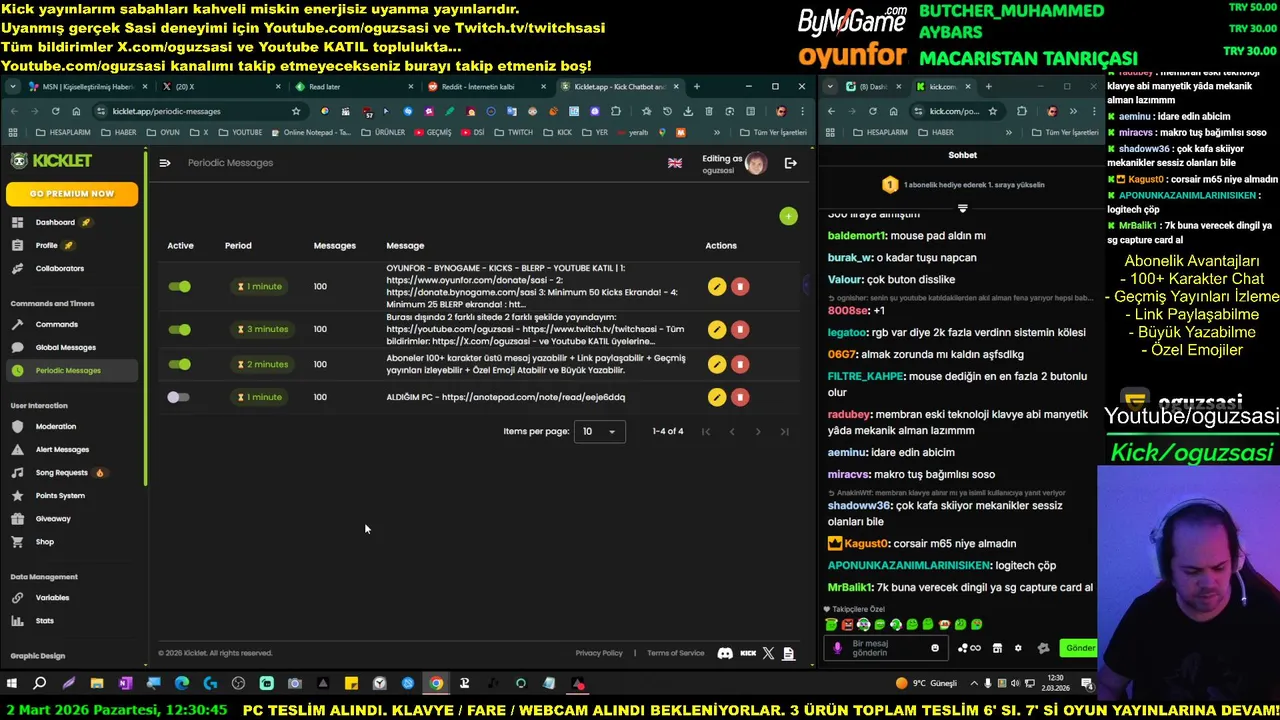The image size is (1280, 720).
Task: Edit the 3 minutes message row
Action: tap(716, 329)
